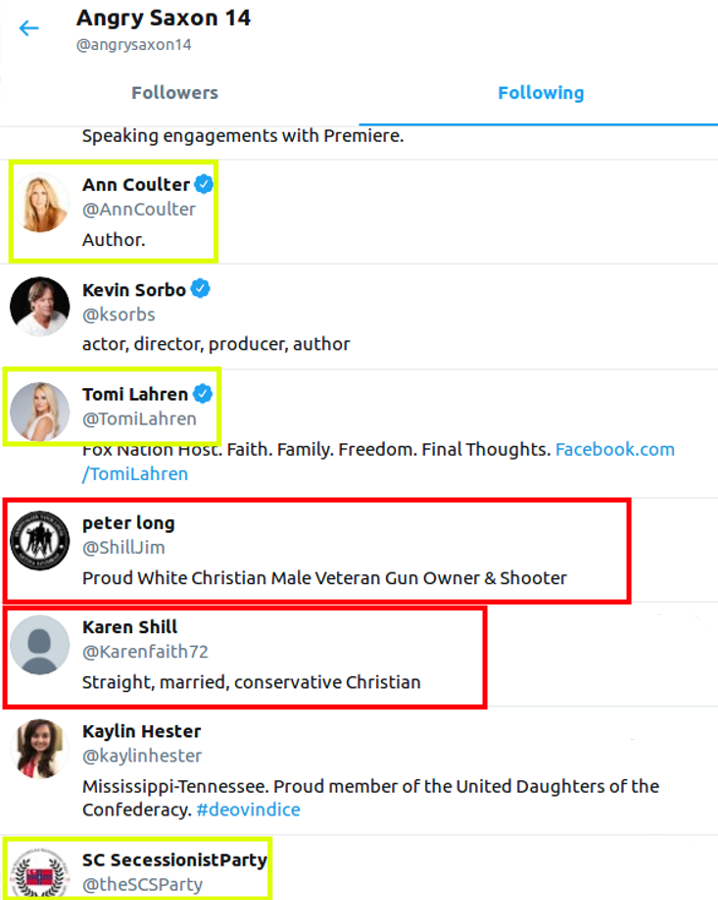Open the @ShillJim handle
This screenshot has width=718, height=900.
coord(124,547)
